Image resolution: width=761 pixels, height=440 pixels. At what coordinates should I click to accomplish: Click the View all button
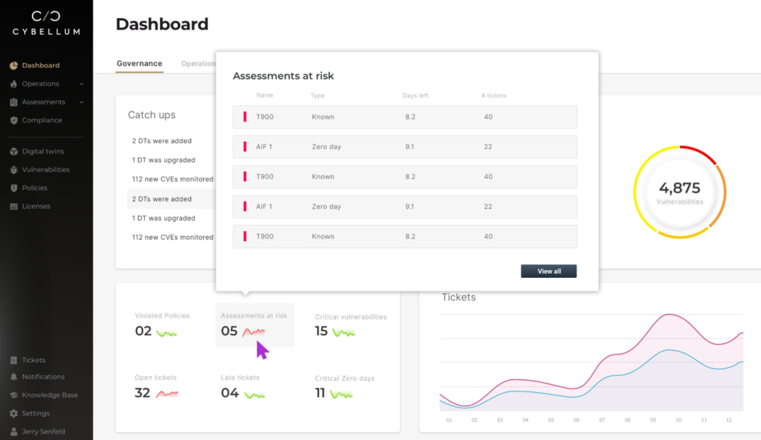coord(549,271)
